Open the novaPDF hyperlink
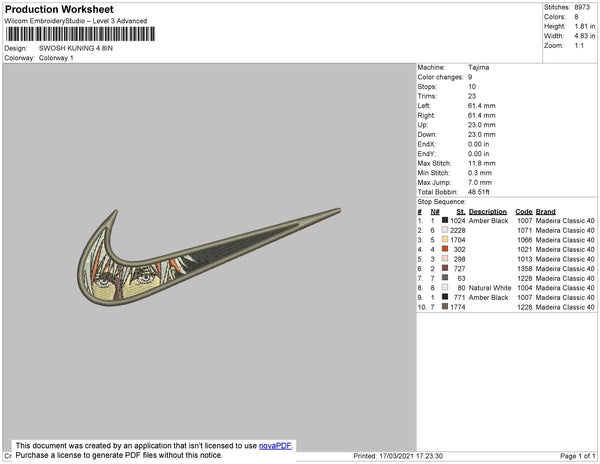The width and height of the screenshot is (600, 464). tap(275, 446)
